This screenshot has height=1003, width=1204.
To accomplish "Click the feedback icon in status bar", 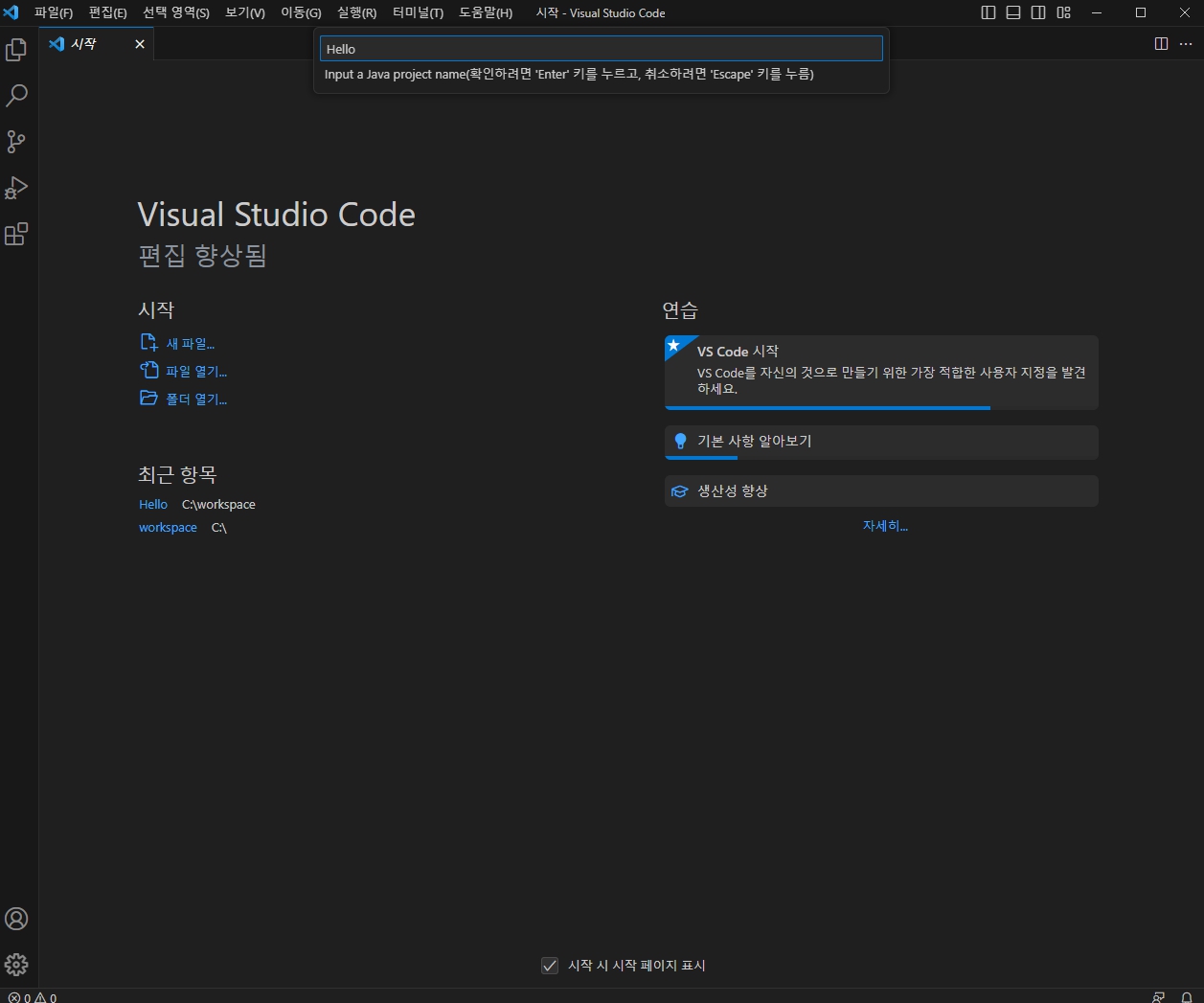I will pyautogui.click(x=1159, y=997).
